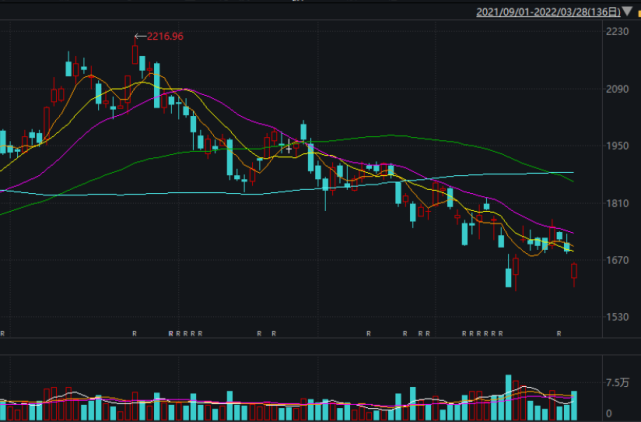
Task: Click the 1810 price axis label
Action: (617, 203)
